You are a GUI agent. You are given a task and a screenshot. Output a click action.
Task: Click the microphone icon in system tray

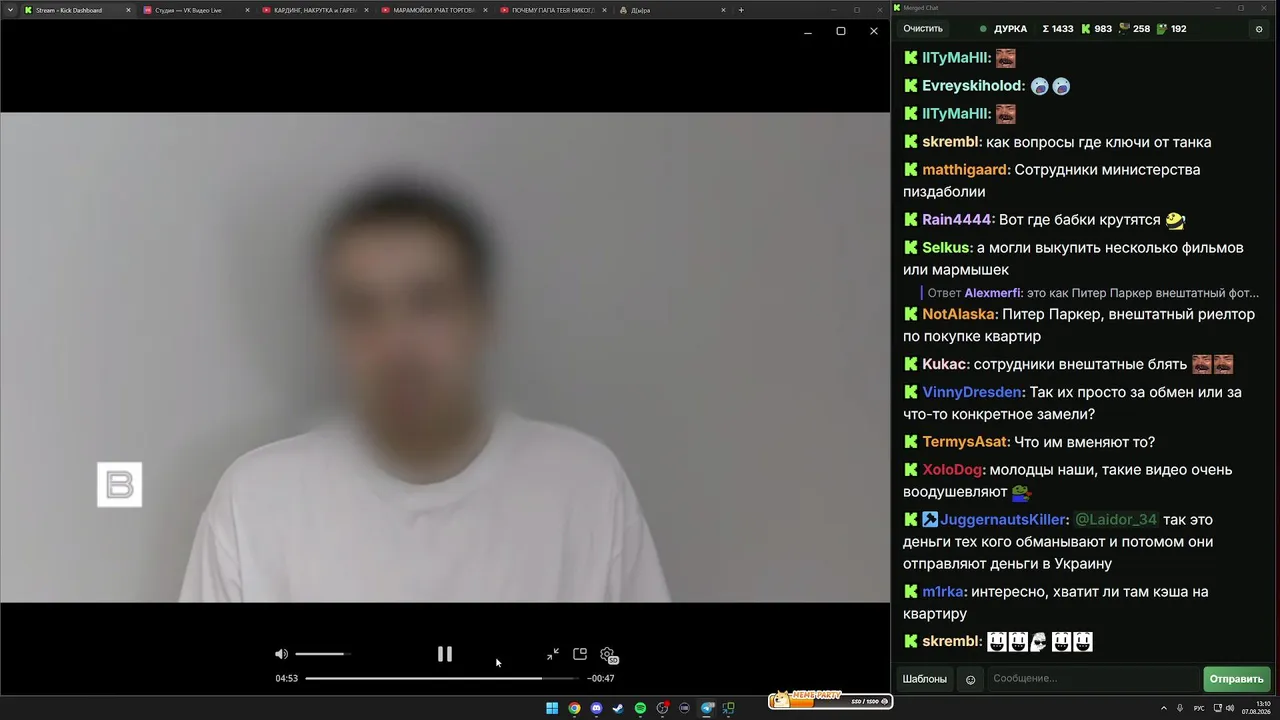pos(1181,708)
